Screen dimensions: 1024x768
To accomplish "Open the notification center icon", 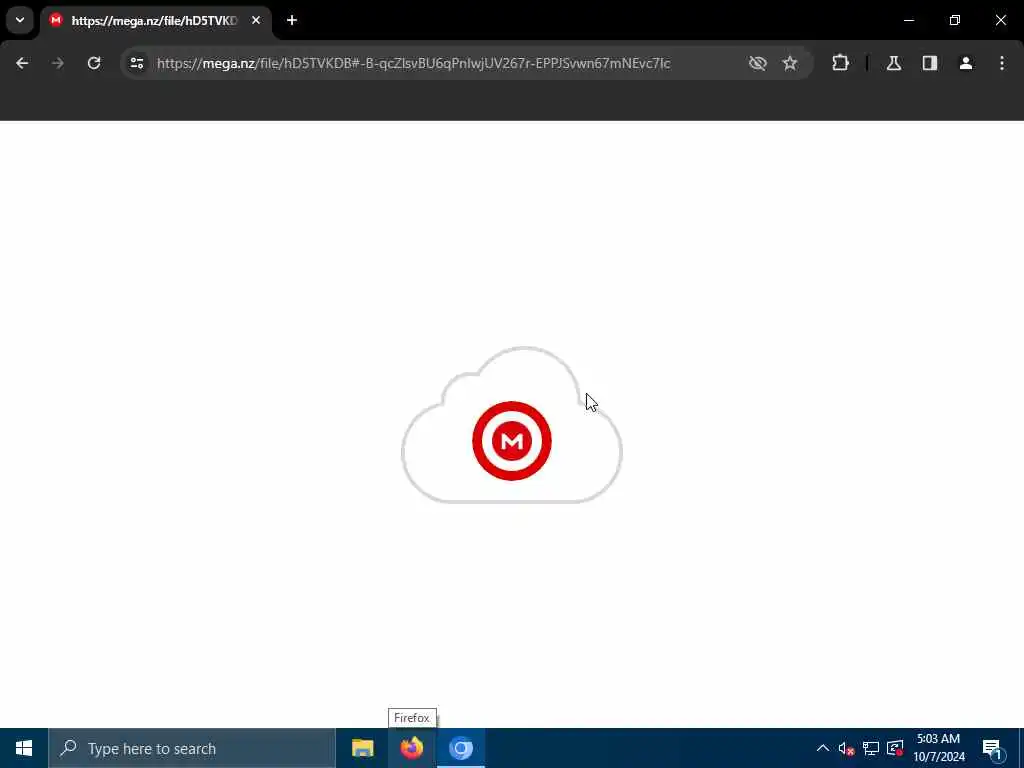I will (x=993, y=748).
